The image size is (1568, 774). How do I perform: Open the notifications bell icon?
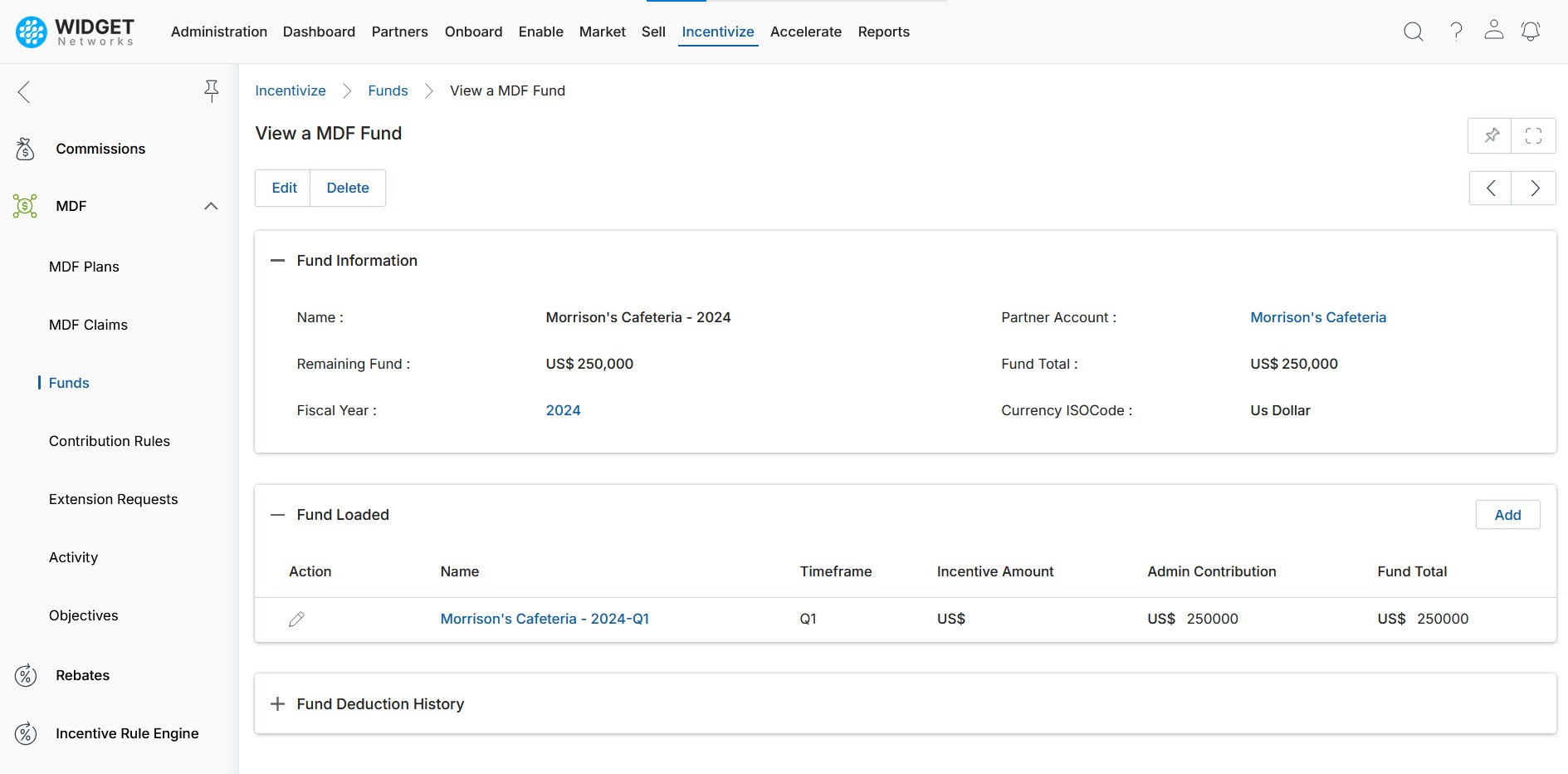pyautogui.click(x=1530, y=32)
